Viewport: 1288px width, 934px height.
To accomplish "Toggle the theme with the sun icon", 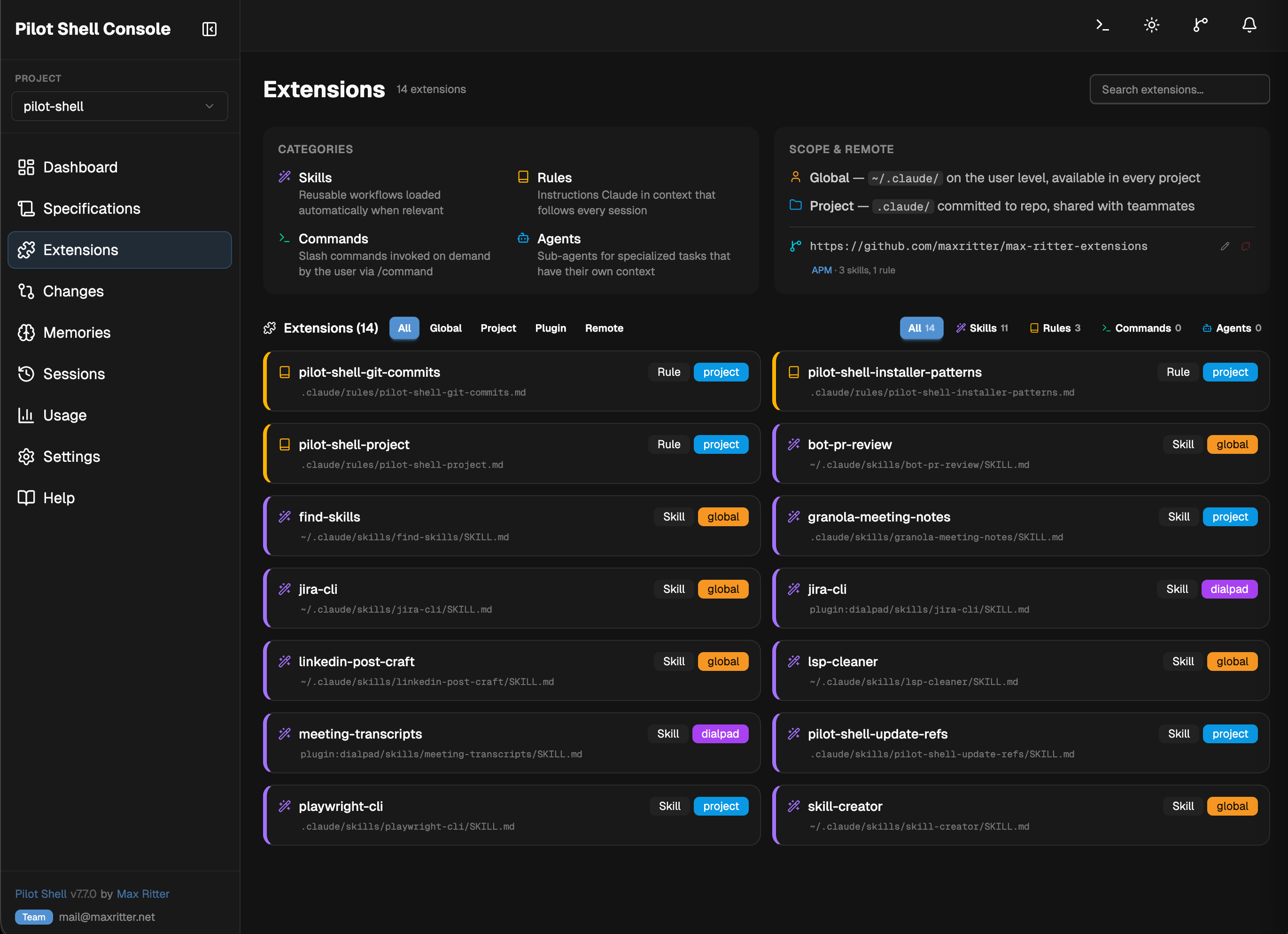I will [1151, 25].
